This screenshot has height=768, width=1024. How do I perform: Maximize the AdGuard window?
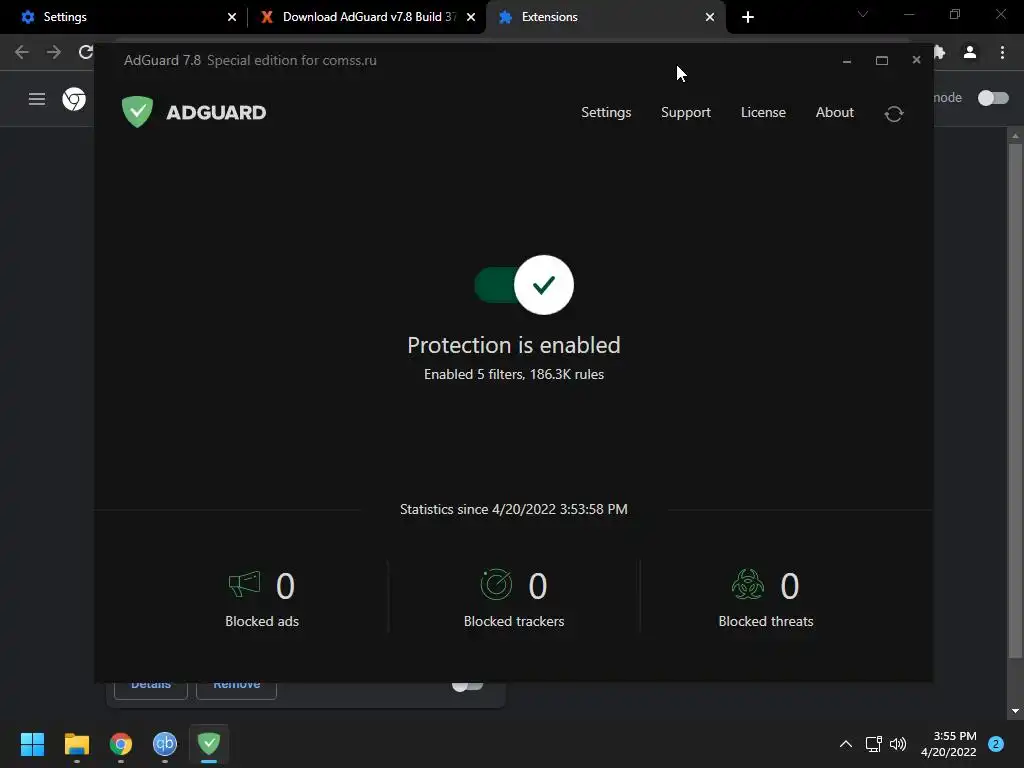pos(882,61)
